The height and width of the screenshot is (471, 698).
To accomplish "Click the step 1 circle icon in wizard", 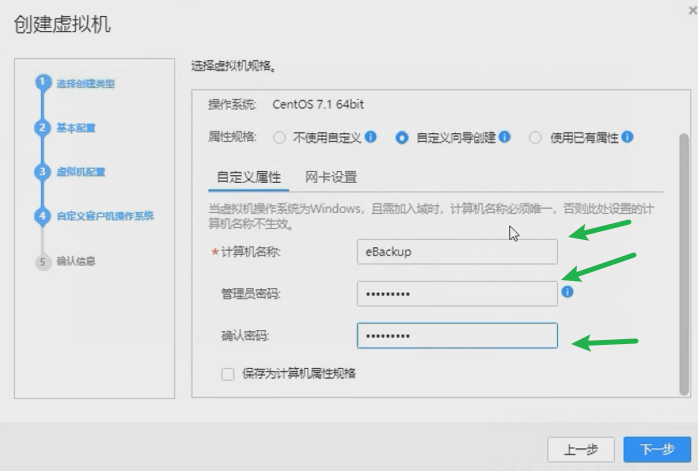I will coord(42,83).
